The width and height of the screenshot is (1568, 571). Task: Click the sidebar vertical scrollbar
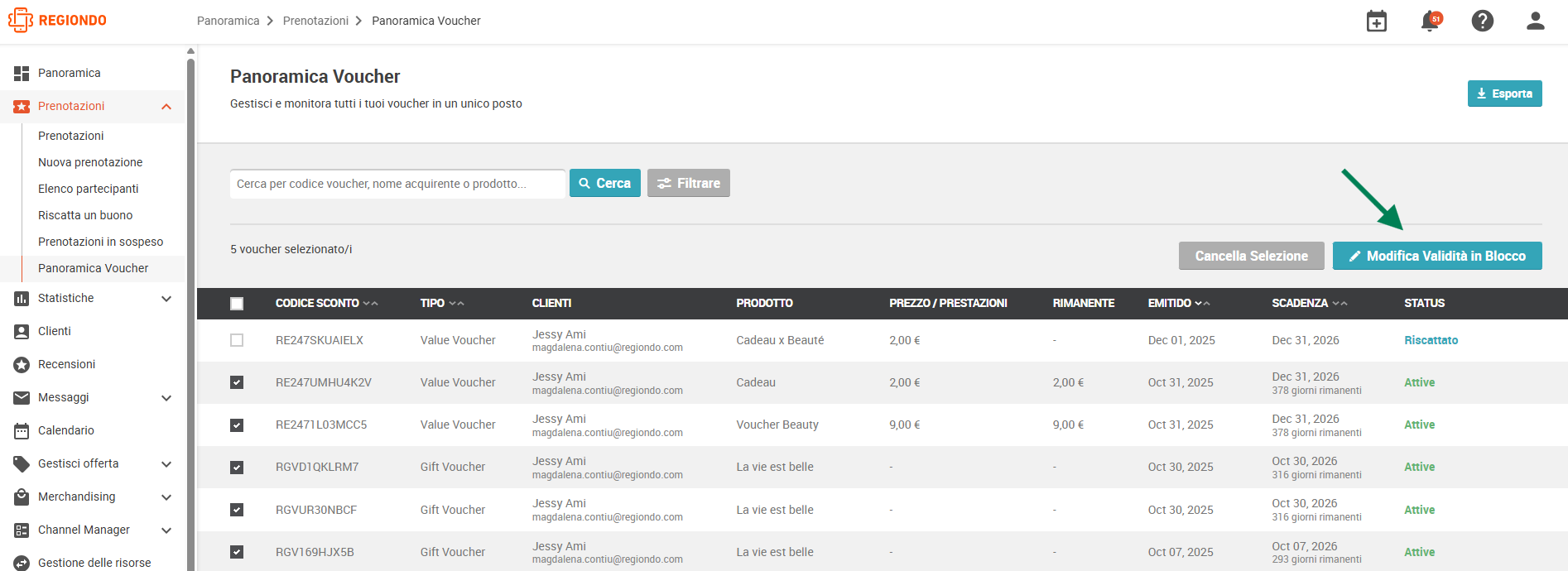[190, 314]
